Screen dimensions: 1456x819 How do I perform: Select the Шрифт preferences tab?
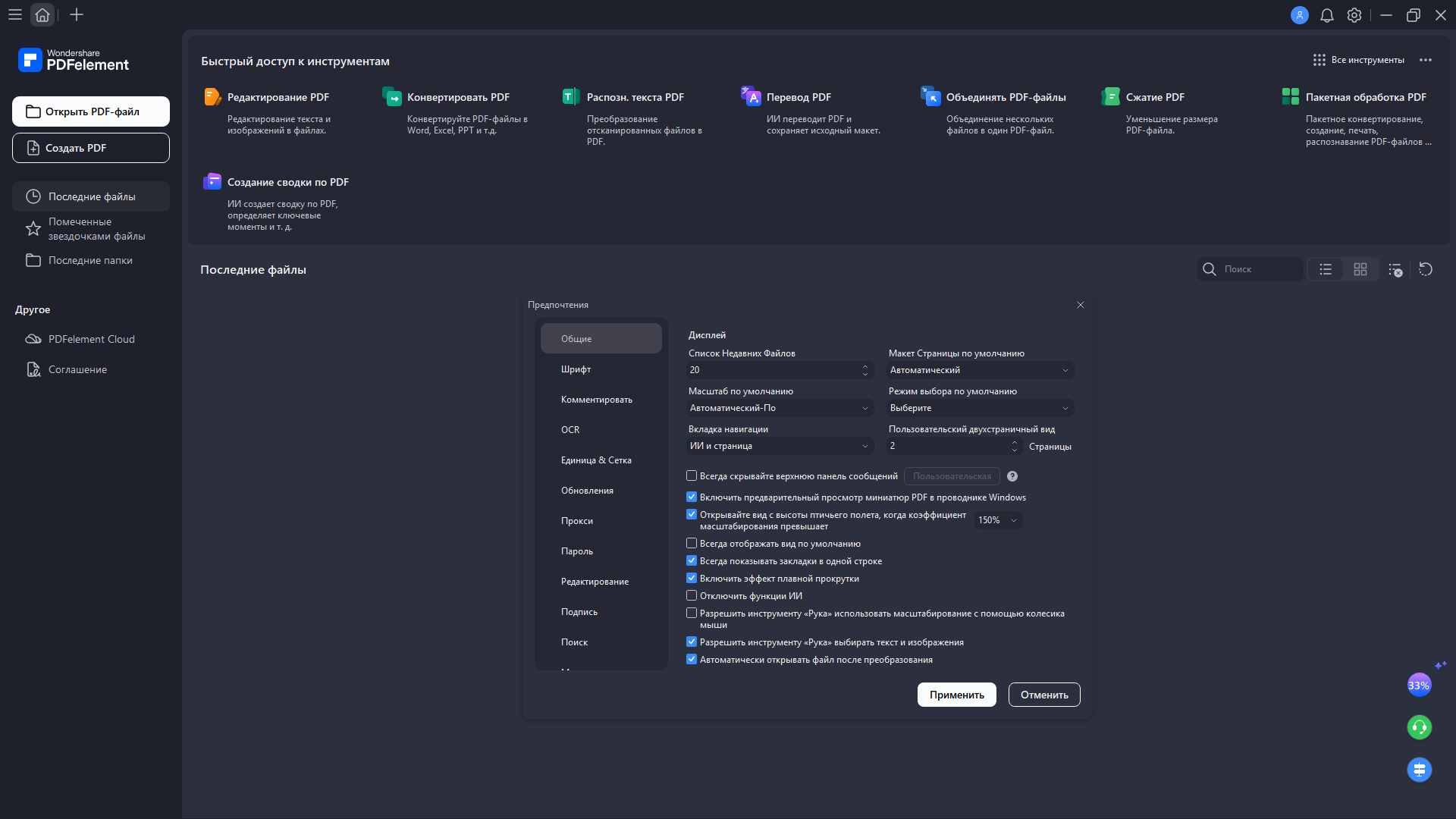pos(576,369)
